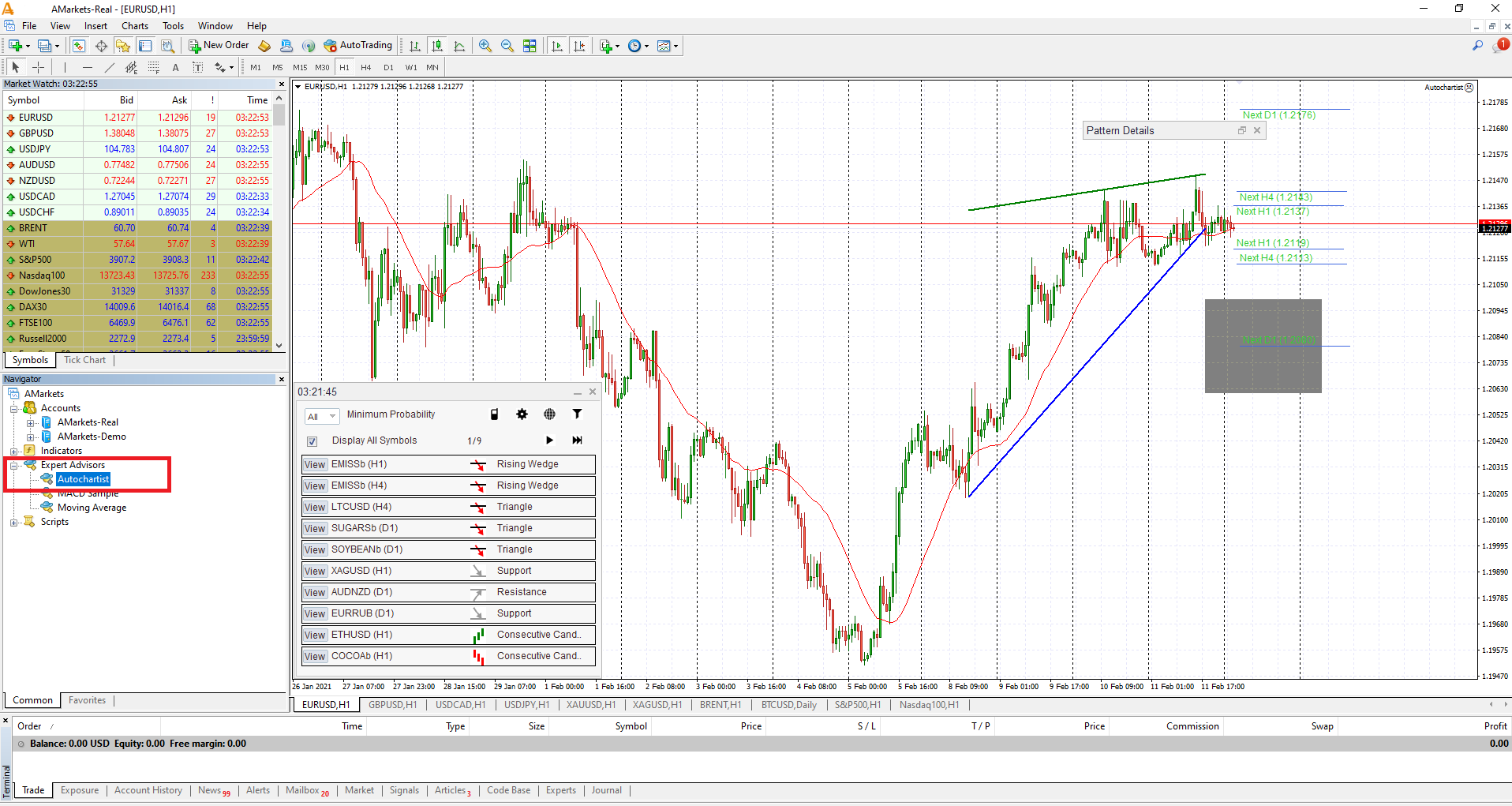This screenshot has height=806, width=1512.
Task: Open the New Chart toolbar icon
Action: coord(15,46)
